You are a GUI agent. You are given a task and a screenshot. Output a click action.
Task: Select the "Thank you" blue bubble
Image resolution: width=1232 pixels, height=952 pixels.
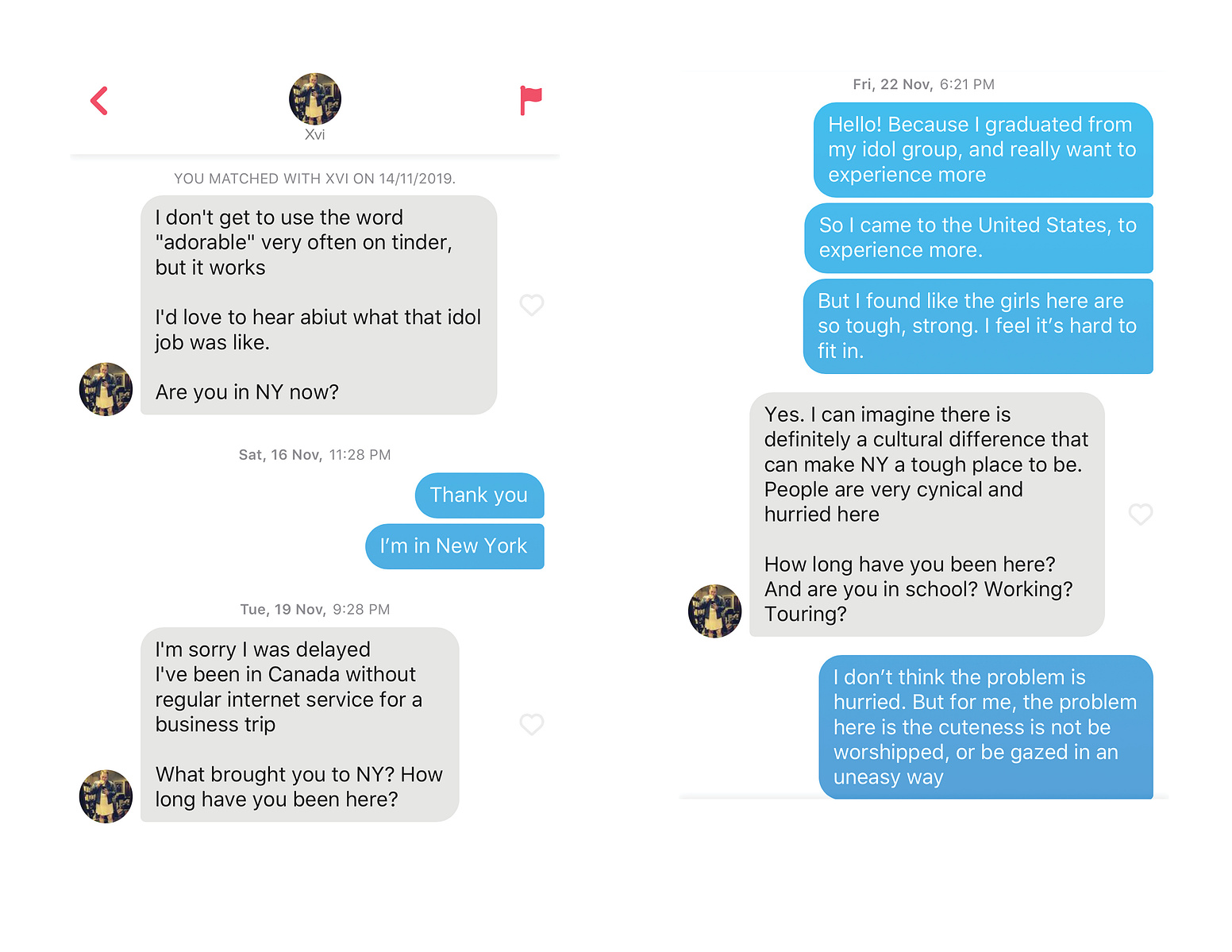pyautogui.click(x=479, y=495)
